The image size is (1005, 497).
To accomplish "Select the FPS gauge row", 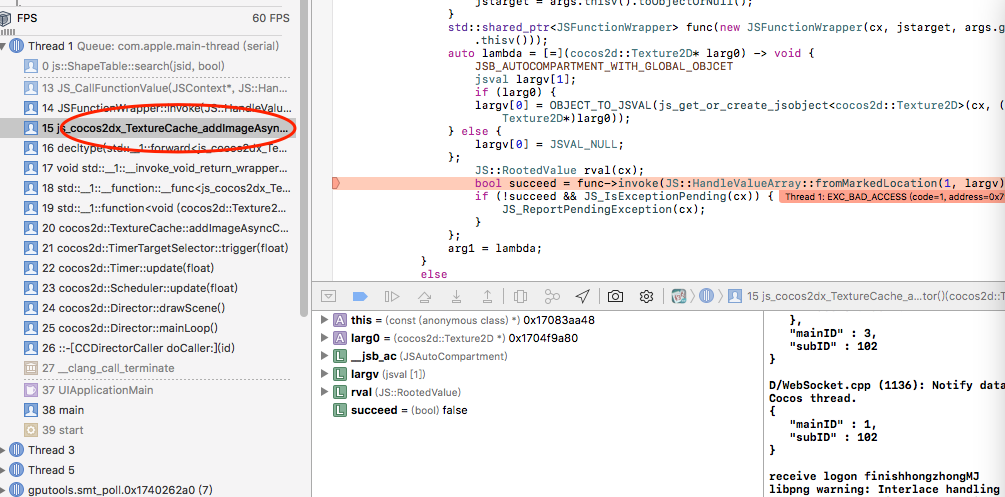I will pos(145,18).
